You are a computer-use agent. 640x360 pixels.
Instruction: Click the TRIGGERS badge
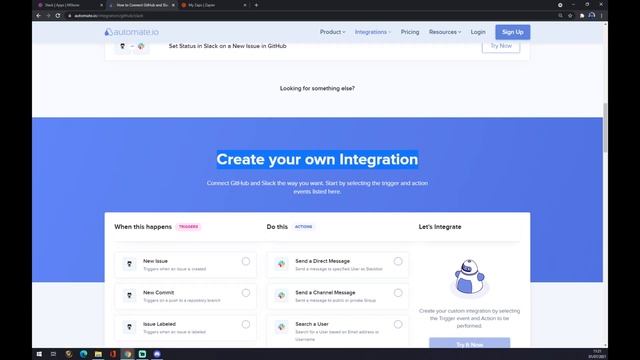pos(188,227)
